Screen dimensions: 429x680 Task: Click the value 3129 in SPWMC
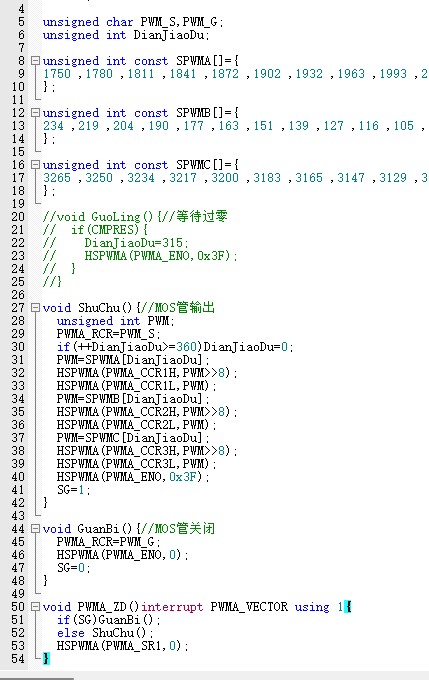[393, 178]
